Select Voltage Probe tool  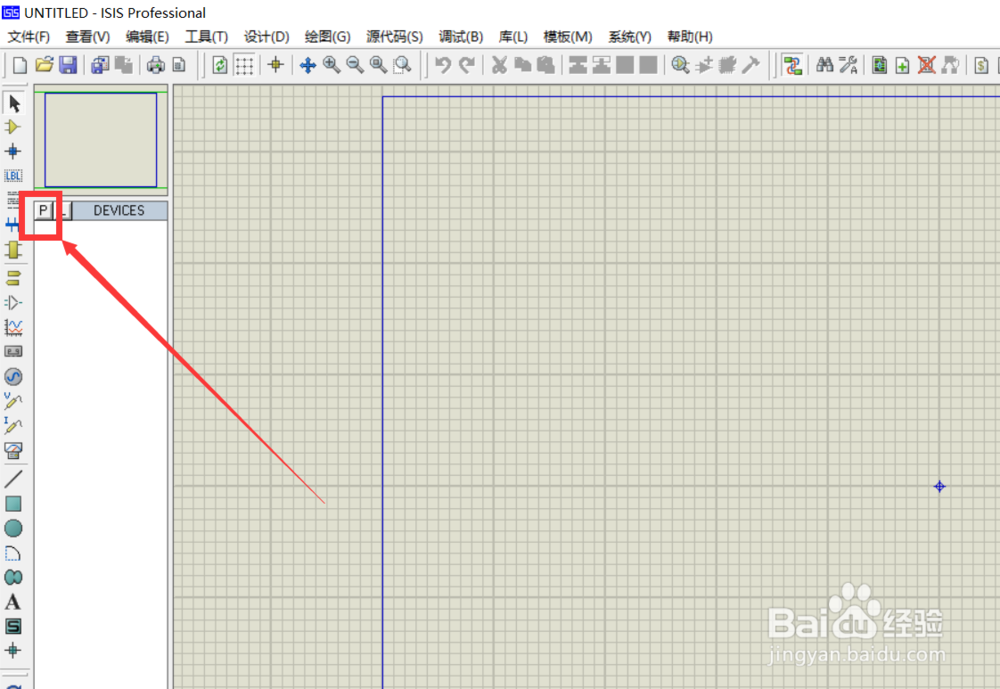(x=13, y=401)
